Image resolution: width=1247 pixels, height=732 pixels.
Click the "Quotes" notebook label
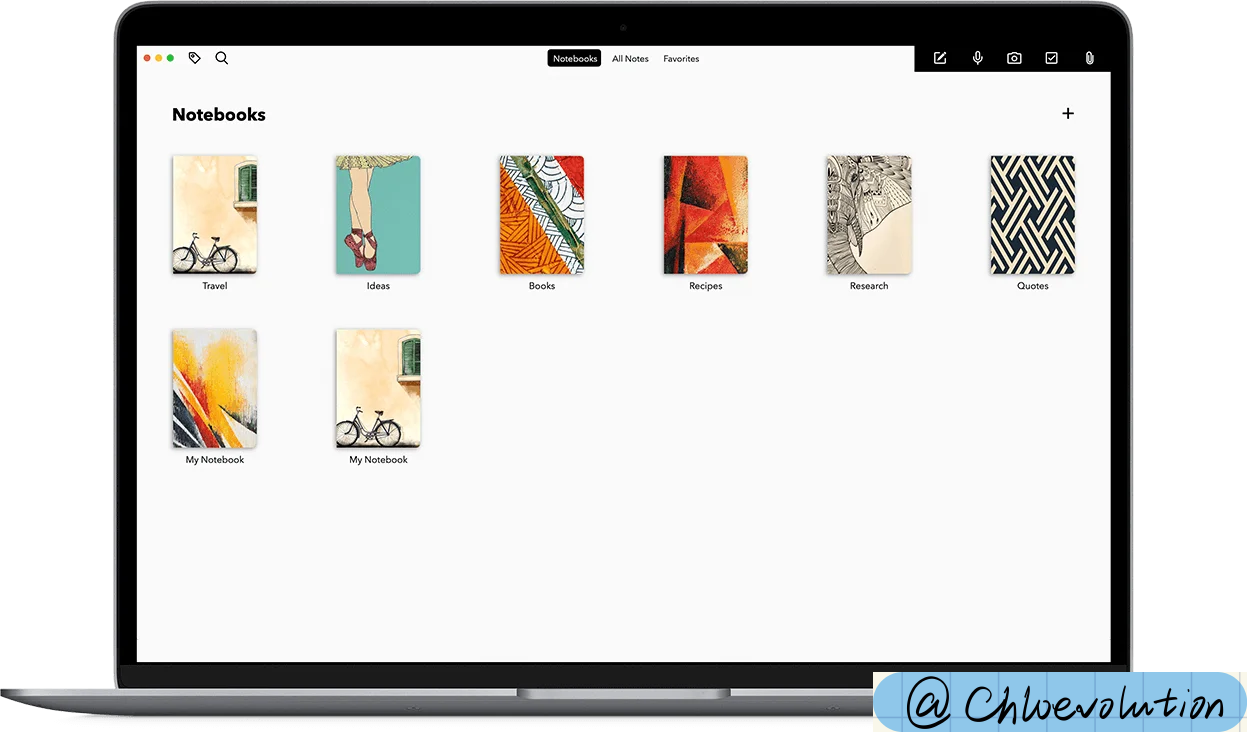point(1033,286)
